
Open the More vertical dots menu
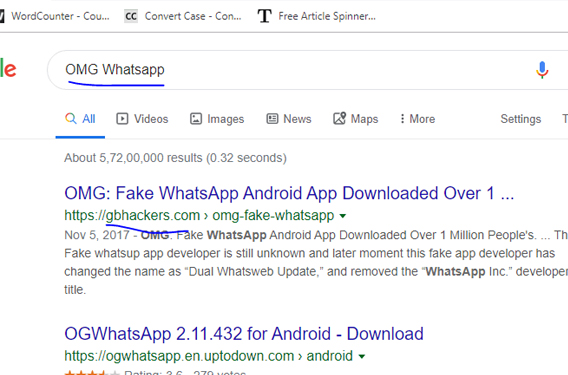pos(402,119)
